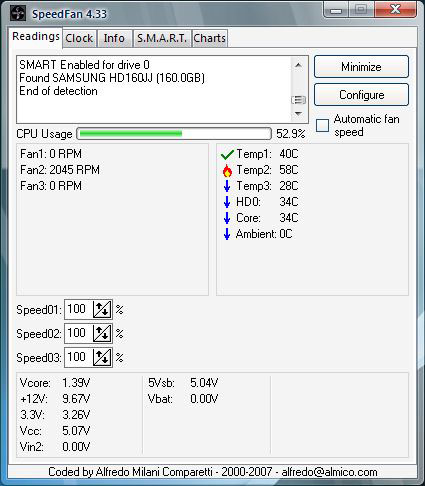Click the Minimize button
This screenshot has height=486, width=425.
pos(361,67)
